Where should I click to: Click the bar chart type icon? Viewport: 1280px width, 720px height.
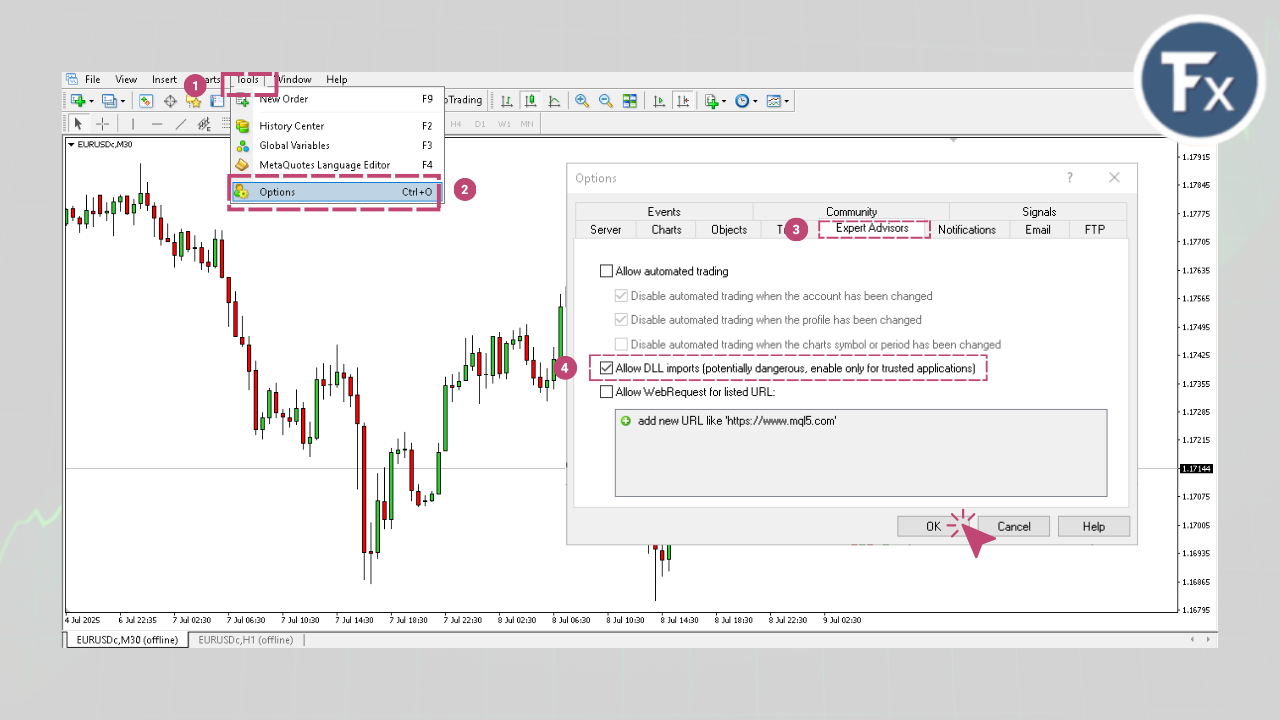(507, 100)
